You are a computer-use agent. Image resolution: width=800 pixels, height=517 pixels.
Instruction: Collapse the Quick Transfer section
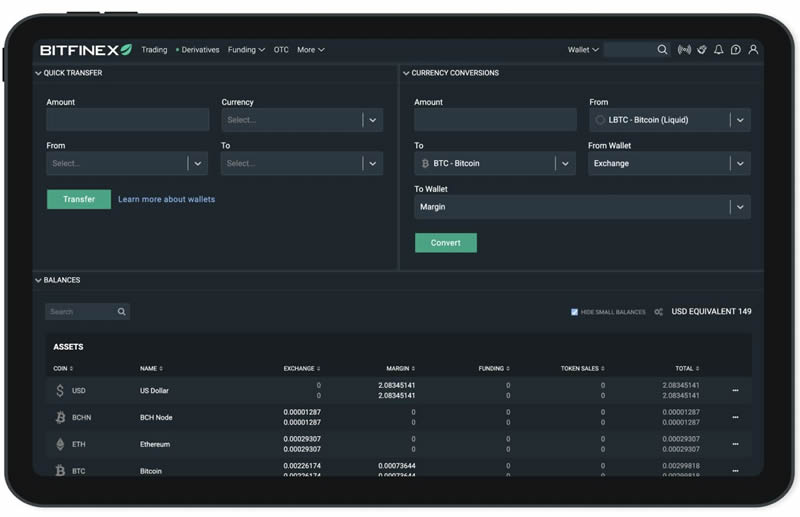[38, 73]
